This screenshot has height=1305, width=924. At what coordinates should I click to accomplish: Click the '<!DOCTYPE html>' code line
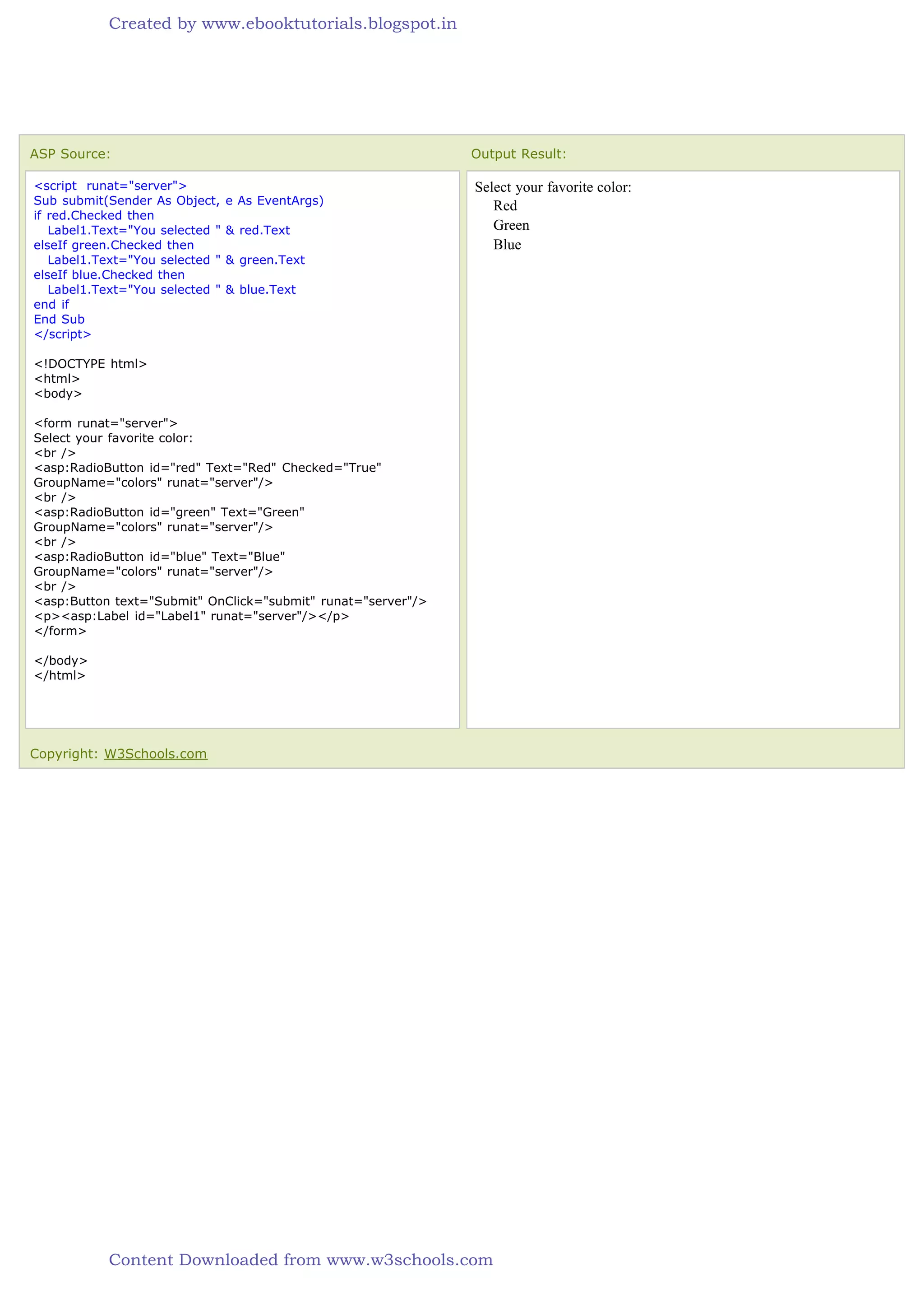[91, 364]
